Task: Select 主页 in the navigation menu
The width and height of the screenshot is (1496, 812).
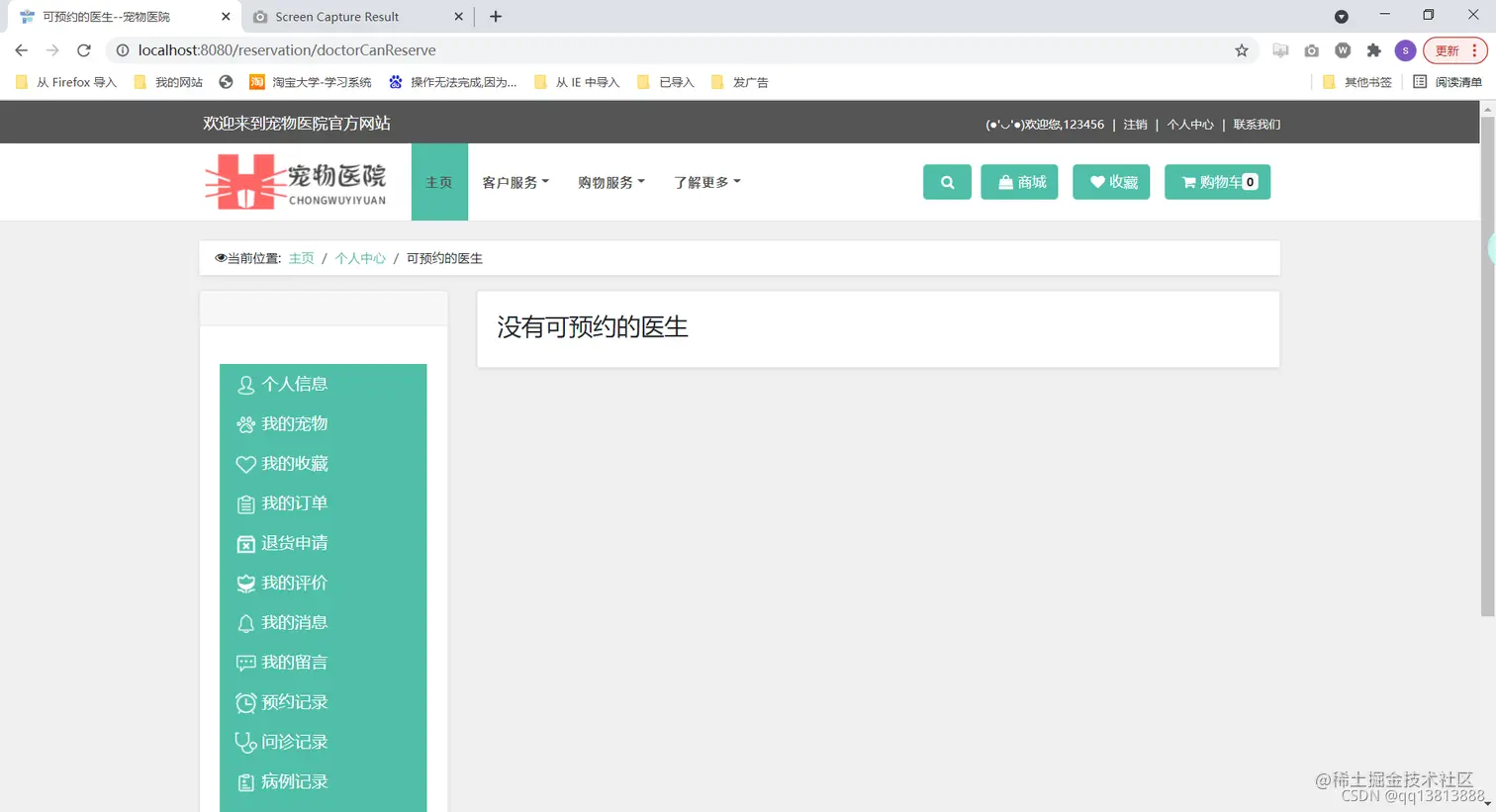Action: (438, 182)
